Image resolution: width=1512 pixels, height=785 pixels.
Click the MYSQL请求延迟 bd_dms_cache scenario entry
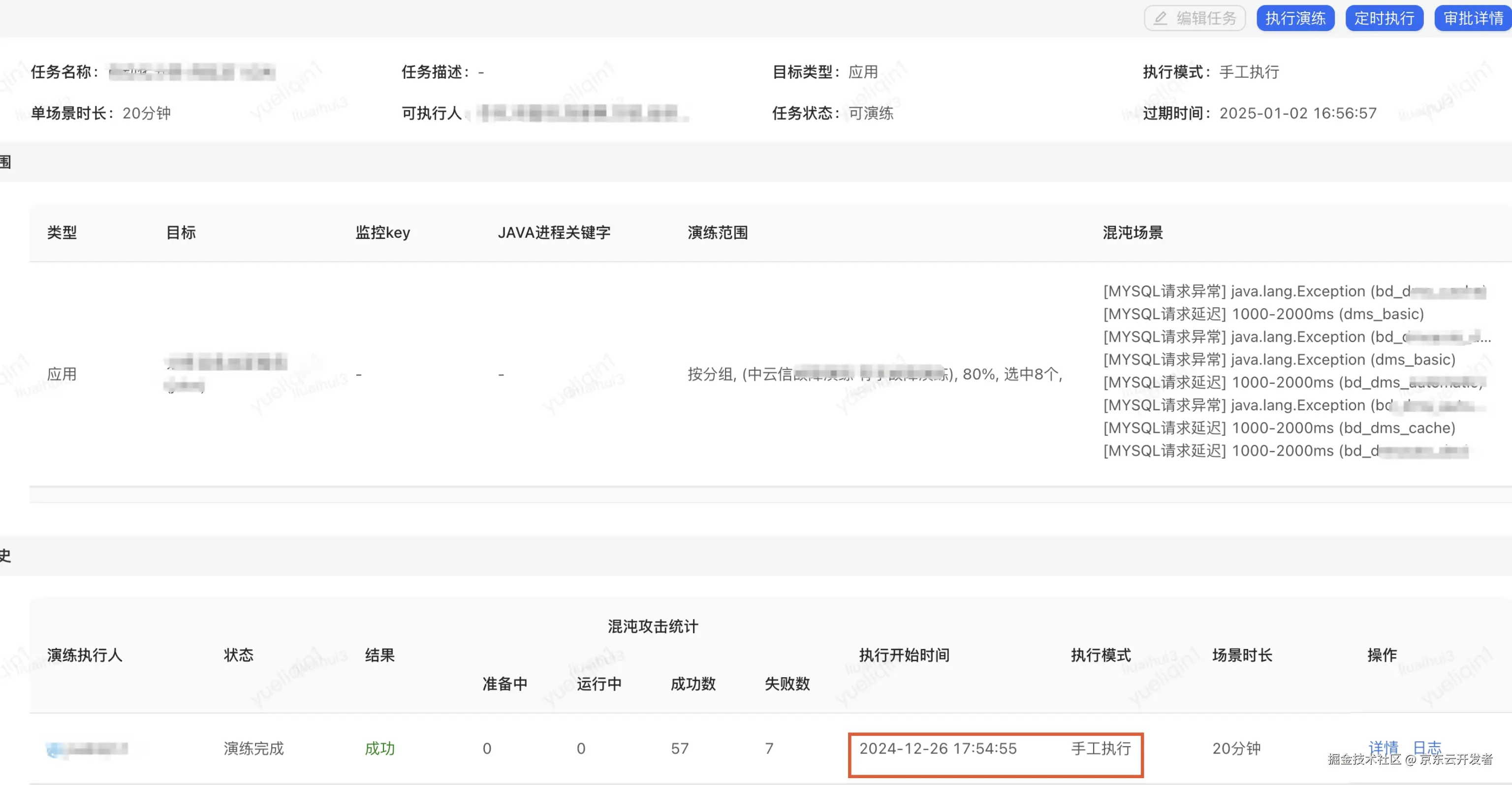click(x=1279, y=428)
